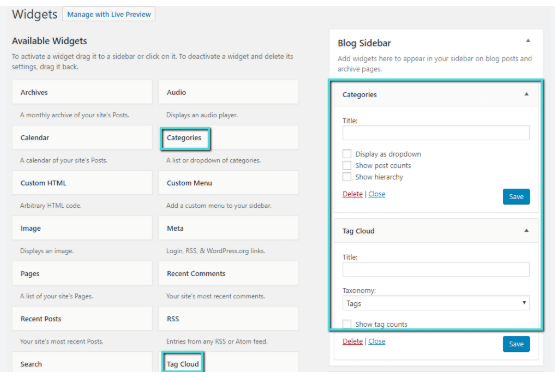Save the Categories widget settings
555x375 pixels.
pos(516,197)
